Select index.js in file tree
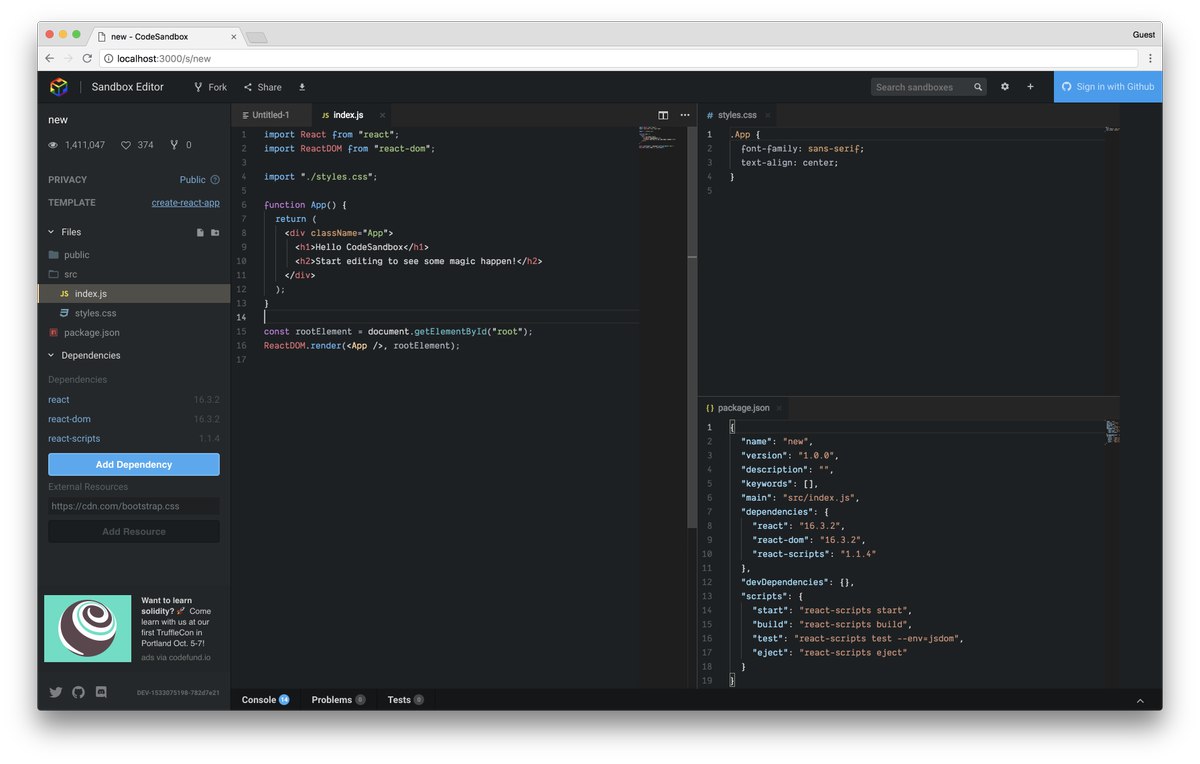This screenshot has height=764, width=1200. pyautogui.click(x=134, y=294)
